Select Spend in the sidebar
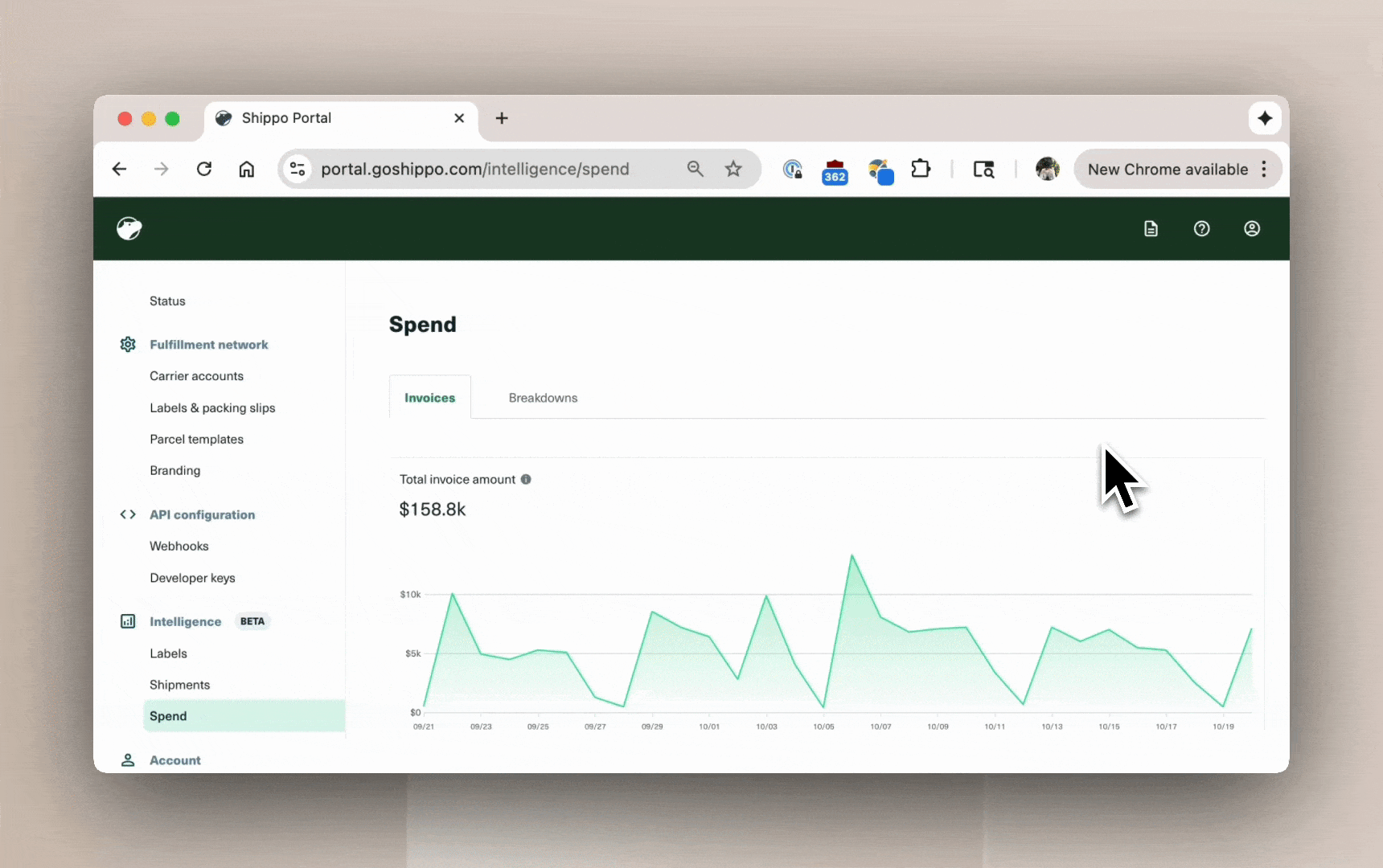Screen dimensions: 1383x868 tap(244, 716)
